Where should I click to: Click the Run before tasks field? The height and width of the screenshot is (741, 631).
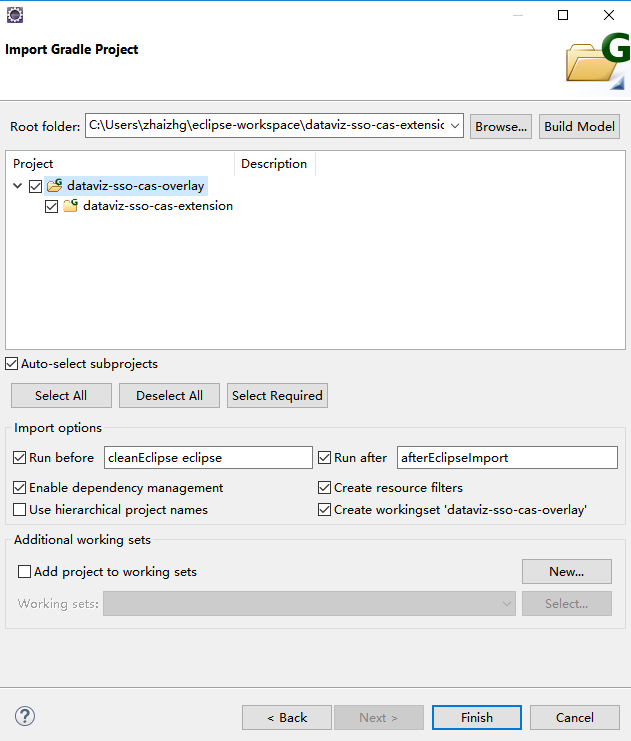coord(208,458)
